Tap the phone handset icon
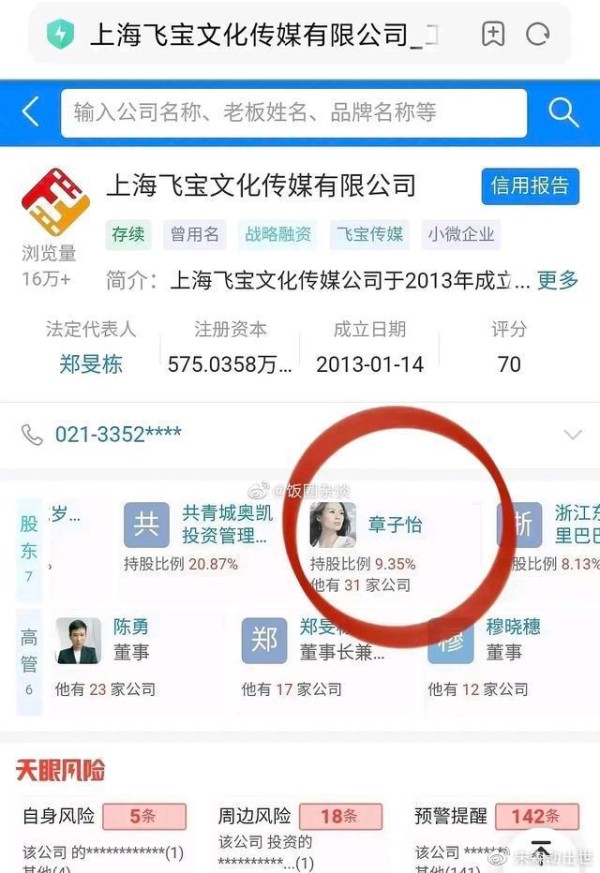 (32, 435)
